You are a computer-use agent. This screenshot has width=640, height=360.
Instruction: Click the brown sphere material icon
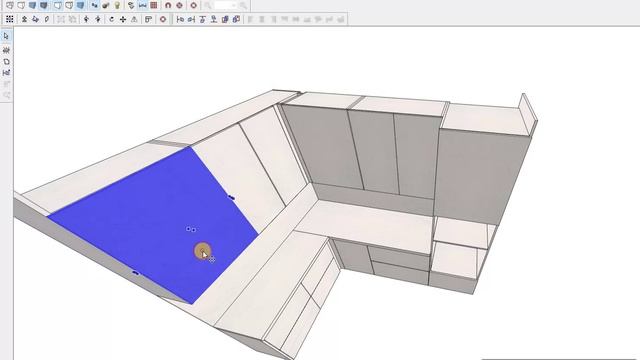[x=106, y=5]
